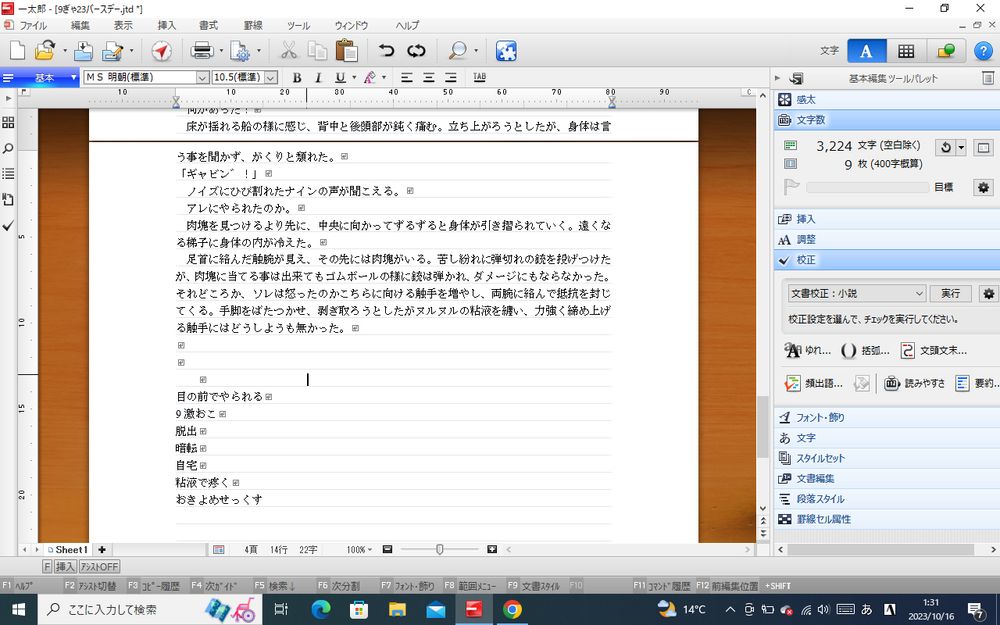The height and width of the screenshot is (625, 1000).
Task: Click the vertical scrollbar thumb of the document
Action: (763, 427)
